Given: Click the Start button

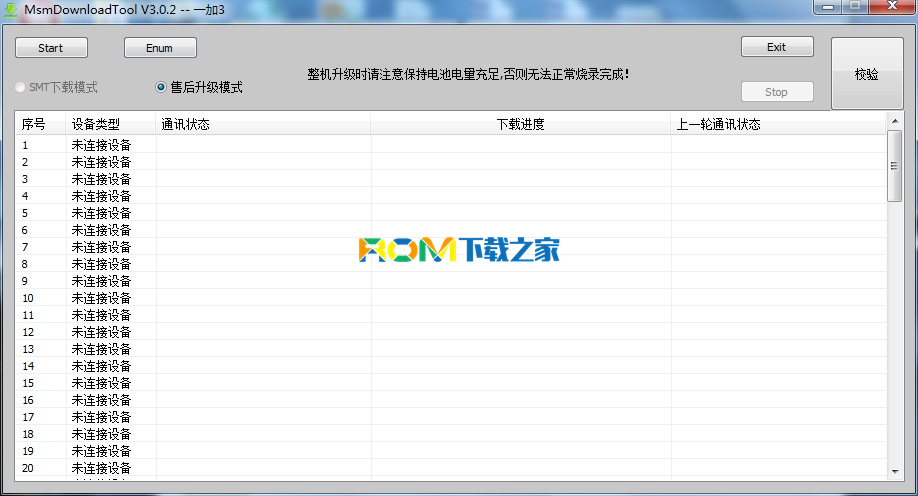Looking at the screenshot, I should tap(52, 48).
